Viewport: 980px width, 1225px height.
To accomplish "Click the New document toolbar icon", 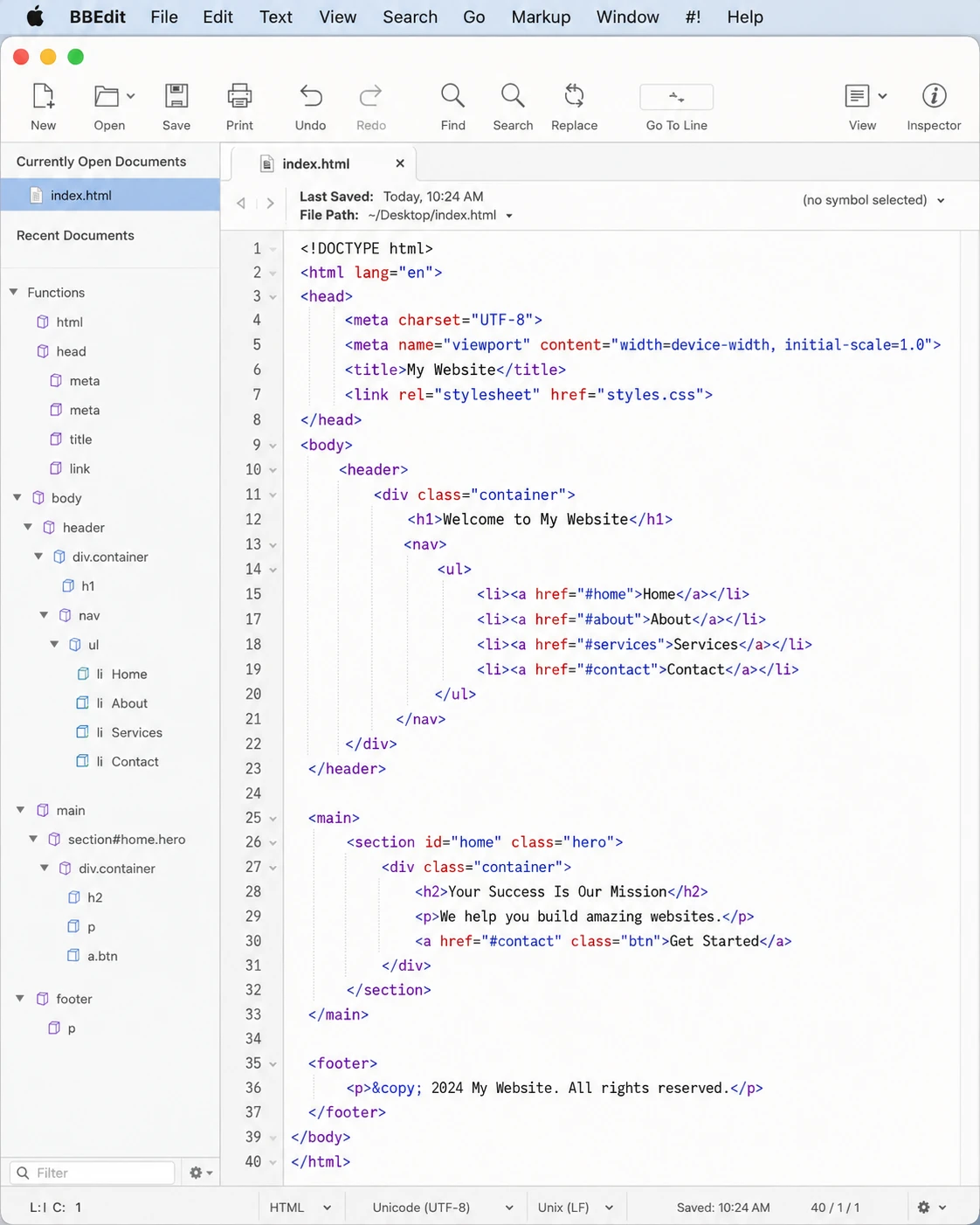I will (43, 95).
